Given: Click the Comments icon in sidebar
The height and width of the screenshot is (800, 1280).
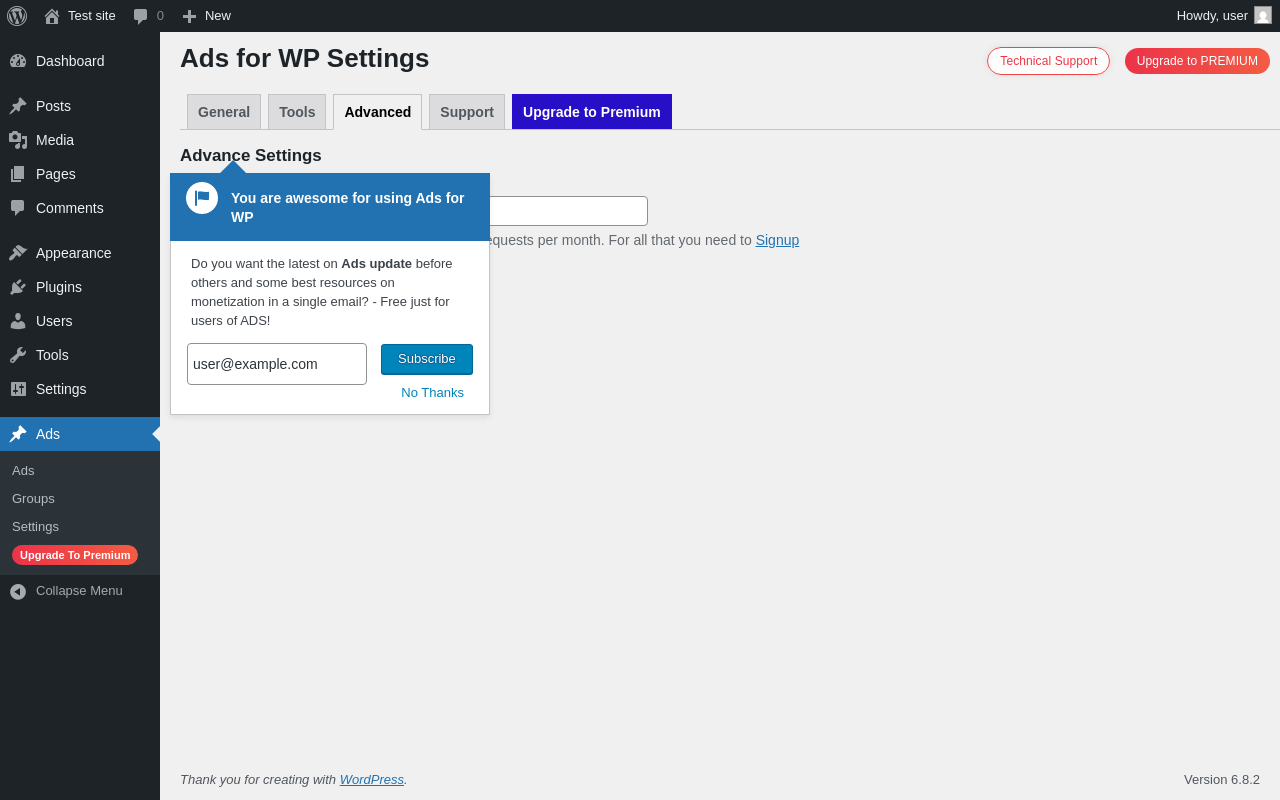Looking at the screenshot, I should coord(18,208).
